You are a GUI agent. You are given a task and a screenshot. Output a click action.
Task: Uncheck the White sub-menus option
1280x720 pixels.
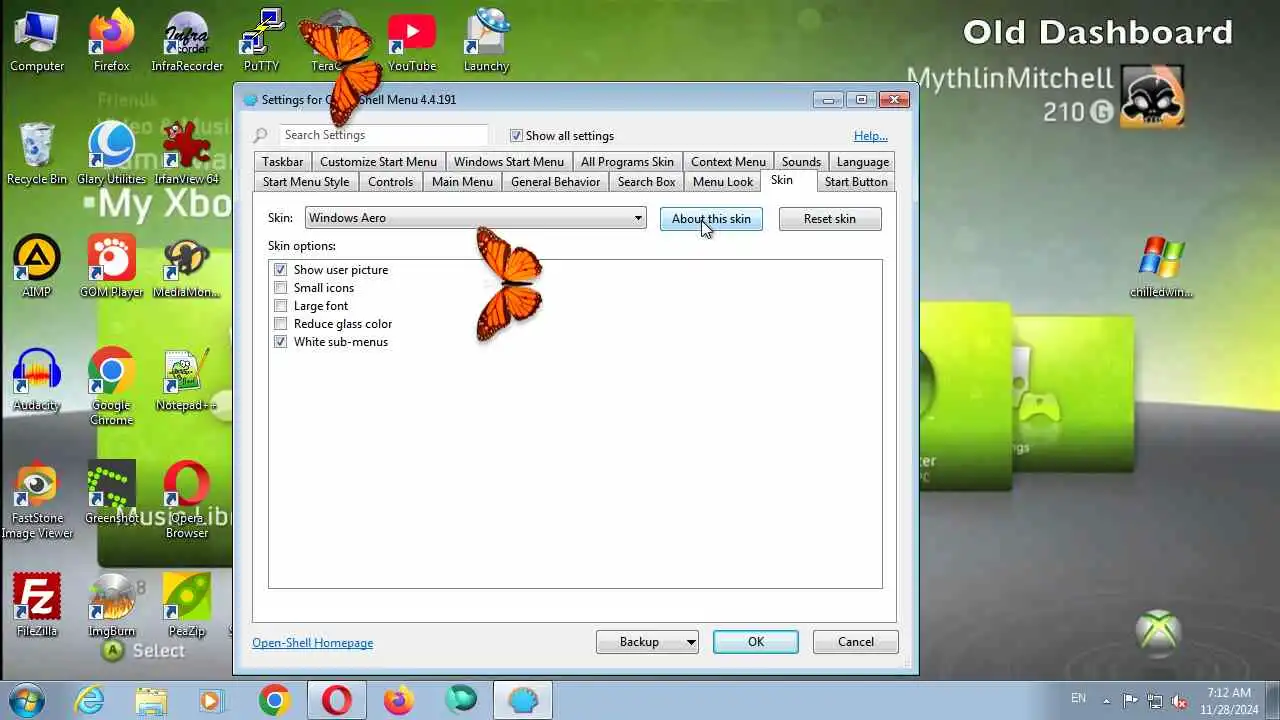pyautogui.click(x=281, y=342)
